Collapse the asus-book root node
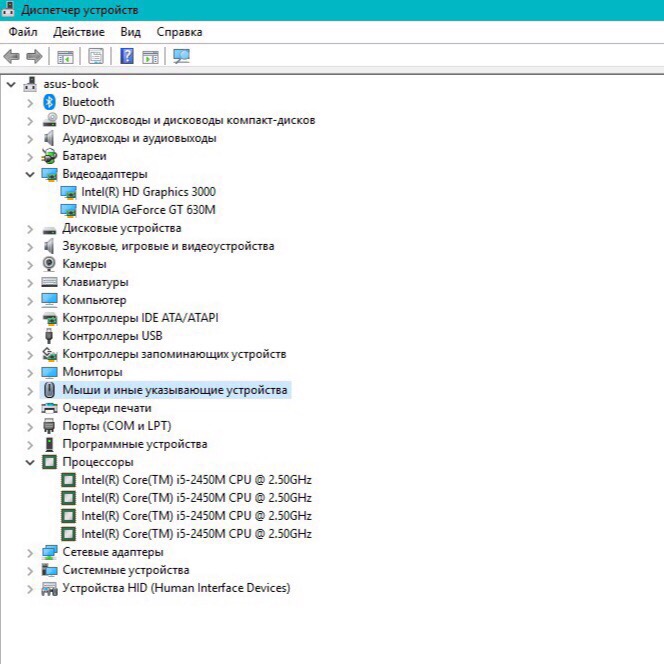Screen dimensions: 664x664 [x=11, y=84]
